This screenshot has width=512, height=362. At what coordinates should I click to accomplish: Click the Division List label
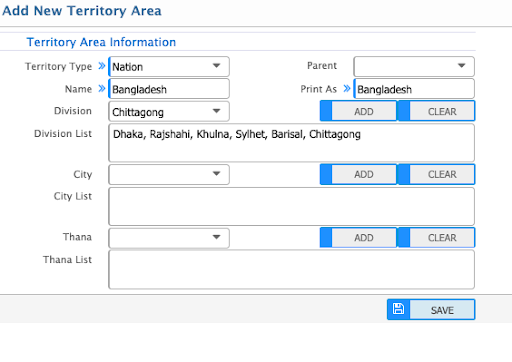pos(63,133)
